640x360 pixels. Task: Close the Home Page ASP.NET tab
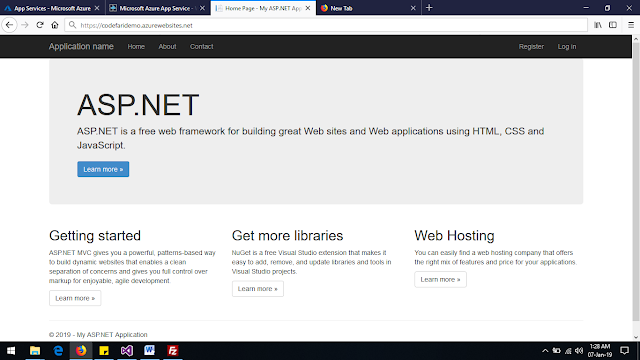pos(308,8)
